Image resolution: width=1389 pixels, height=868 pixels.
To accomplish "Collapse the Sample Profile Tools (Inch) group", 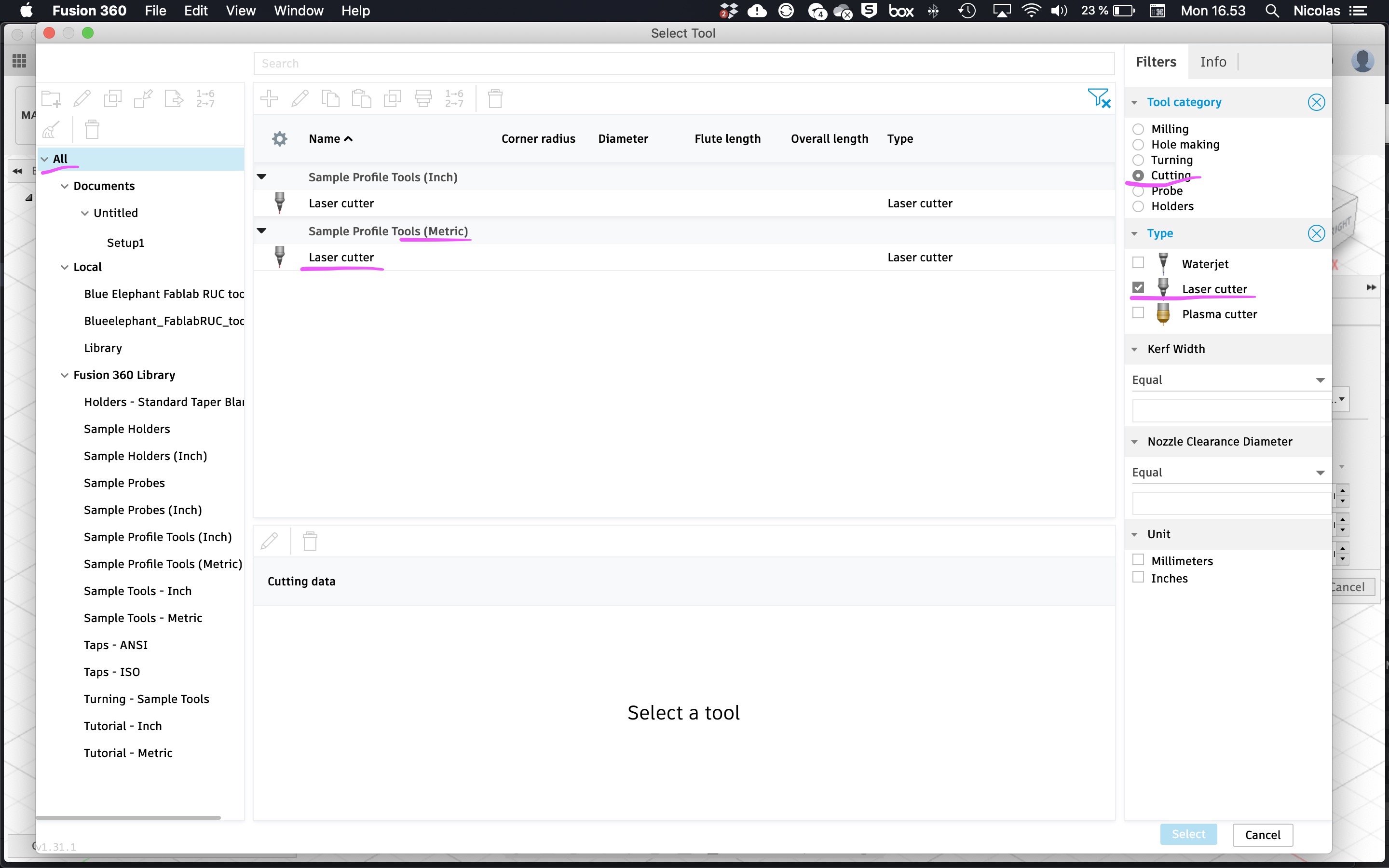I will click(x=261, y=177).
